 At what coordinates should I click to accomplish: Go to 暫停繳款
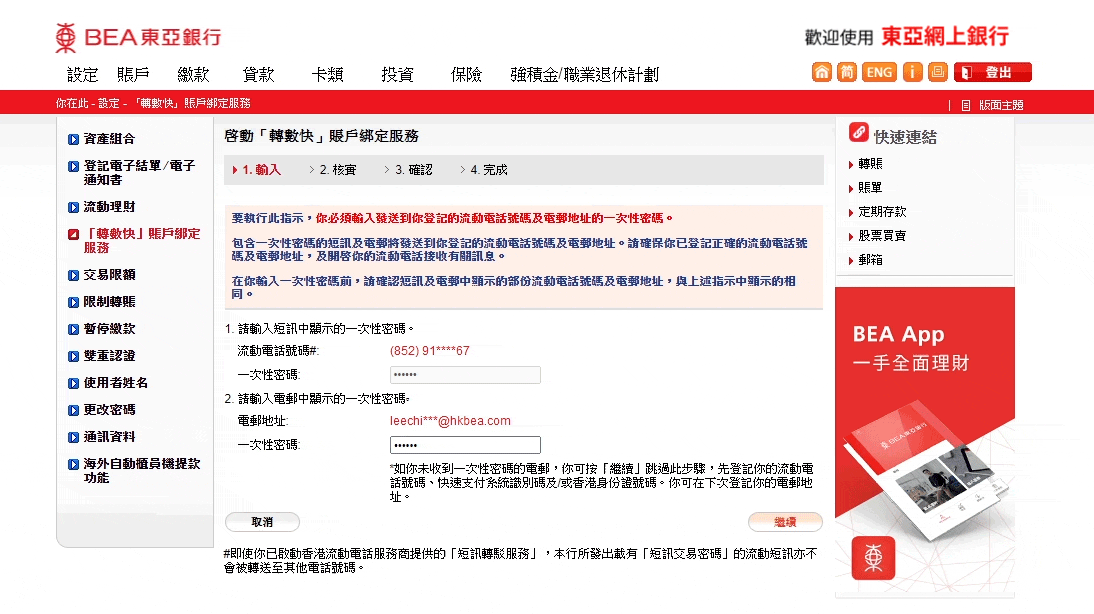[x=109, y=329]
